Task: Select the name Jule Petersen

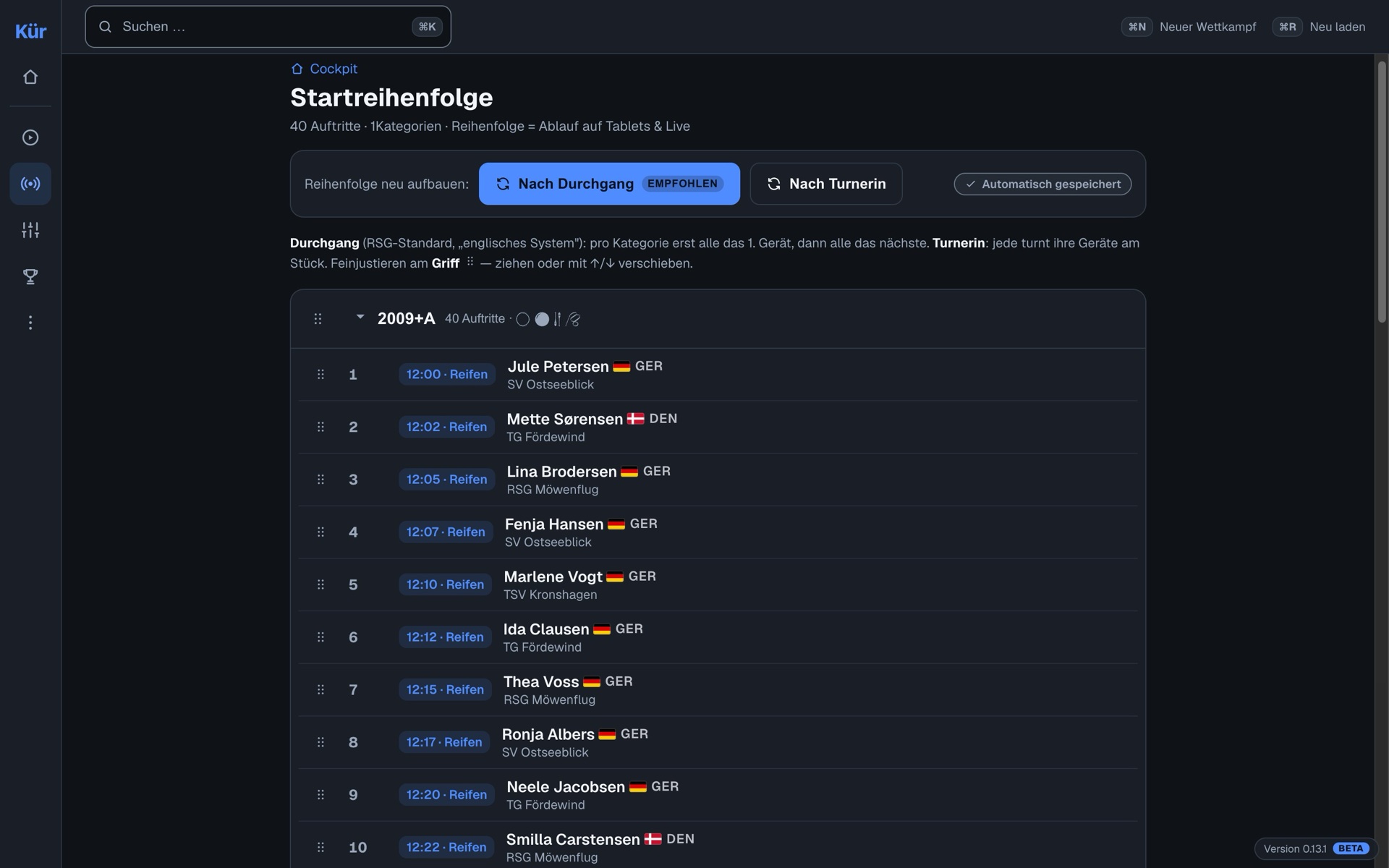Action: pyautogui.click(x=558, y=367)
